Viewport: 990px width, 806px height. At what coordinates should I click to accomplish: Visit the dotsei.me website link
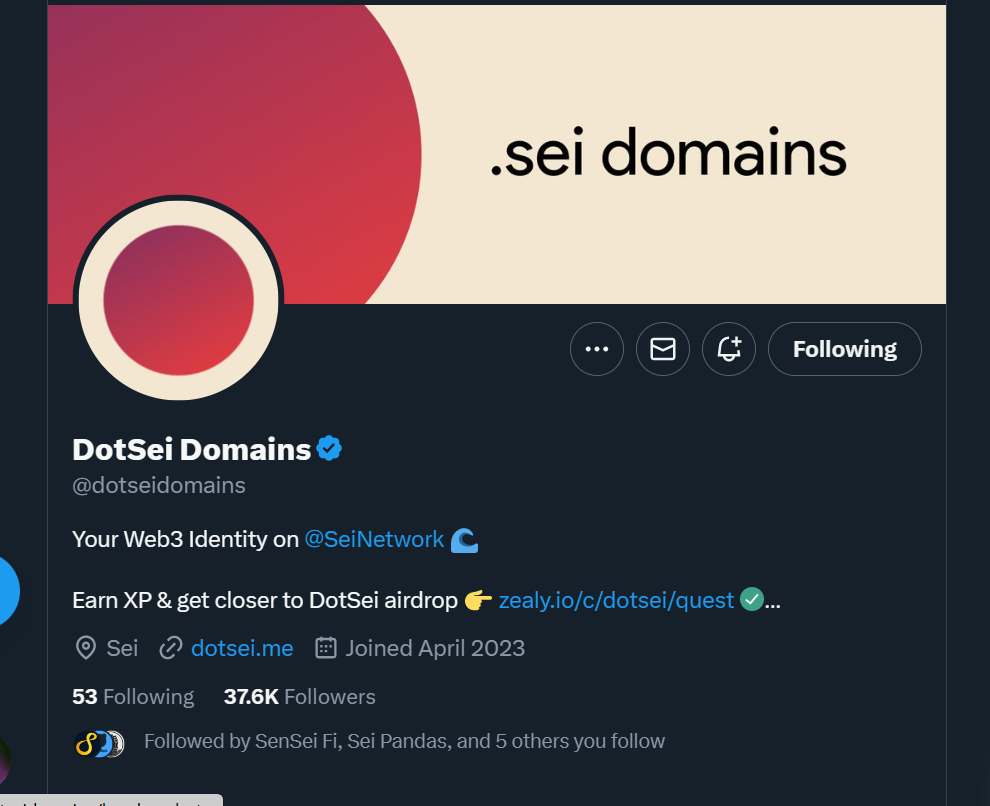click(242, 648)
